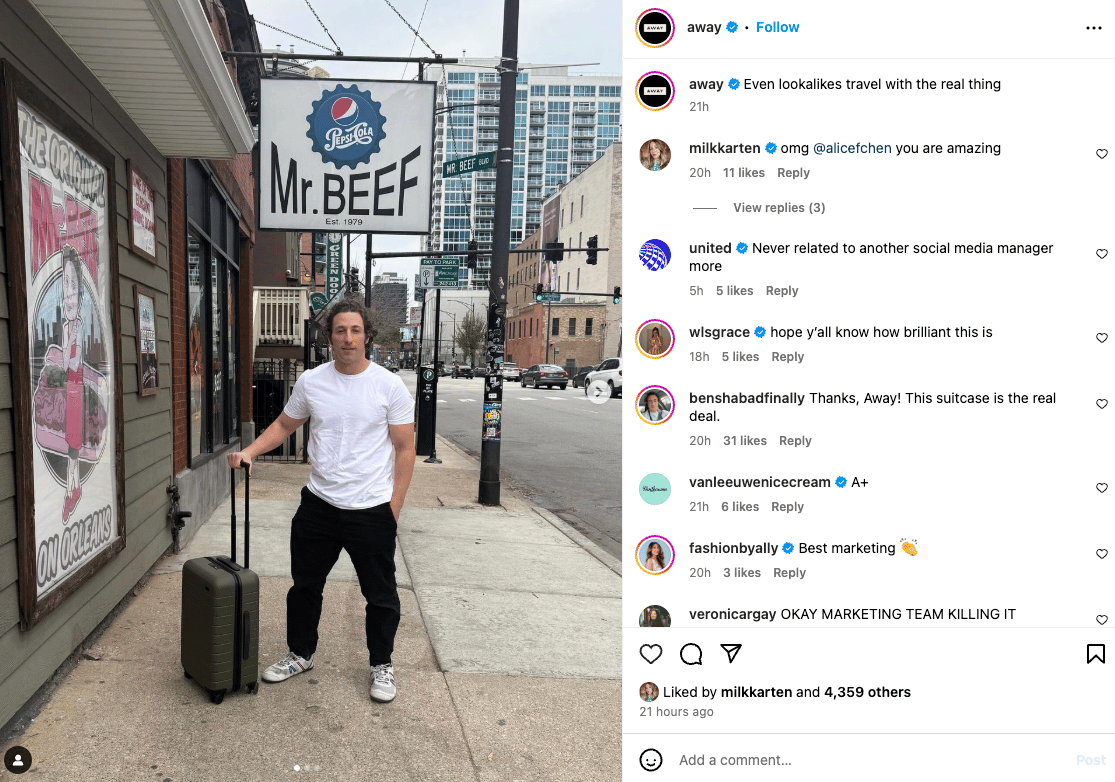1115x782 pixels.
Task: Like the post with the heart icon
Action: (x=651, y=653)
